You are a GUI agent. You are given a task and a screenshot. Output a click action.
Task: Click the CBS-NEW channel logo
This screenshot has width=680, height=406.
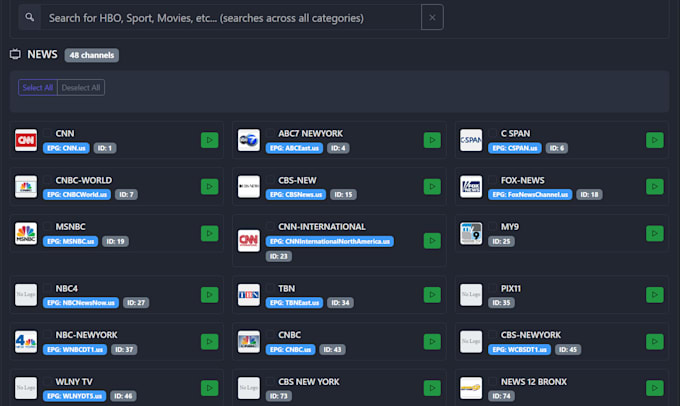pos(248,187)
